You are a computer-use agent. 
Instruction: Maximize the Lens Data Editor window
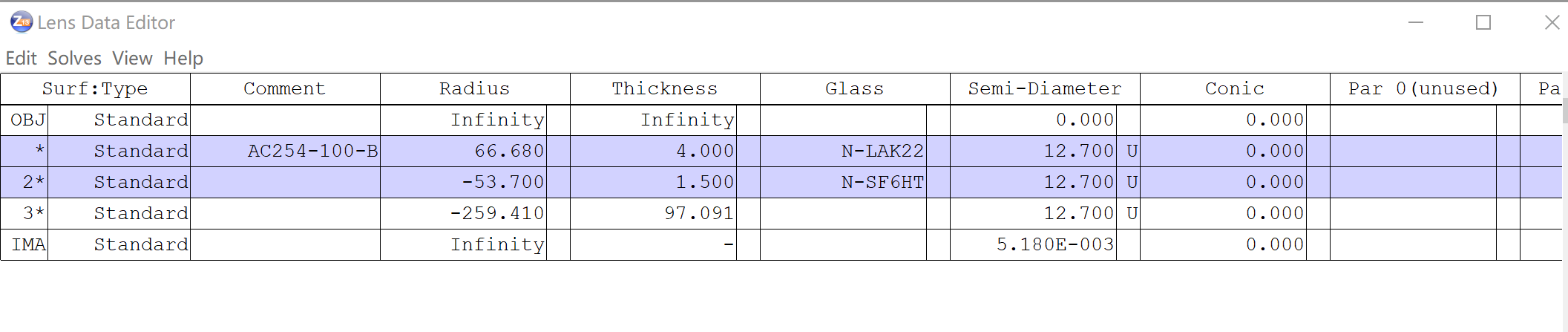[1483, 22]
